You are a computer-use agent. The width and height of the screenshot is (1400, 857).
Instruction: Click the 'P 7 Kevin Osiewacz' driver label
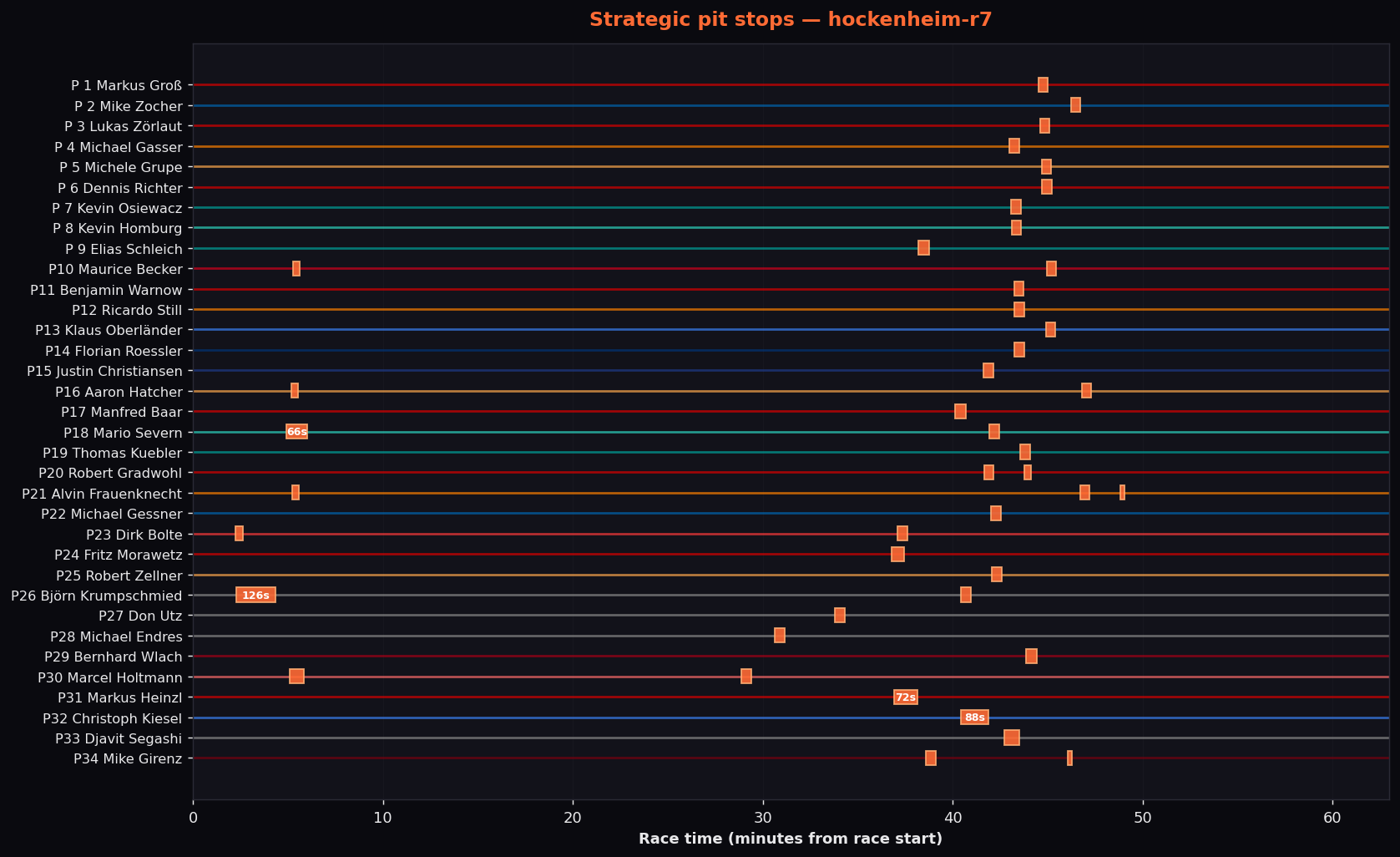[x=117, y=208]
